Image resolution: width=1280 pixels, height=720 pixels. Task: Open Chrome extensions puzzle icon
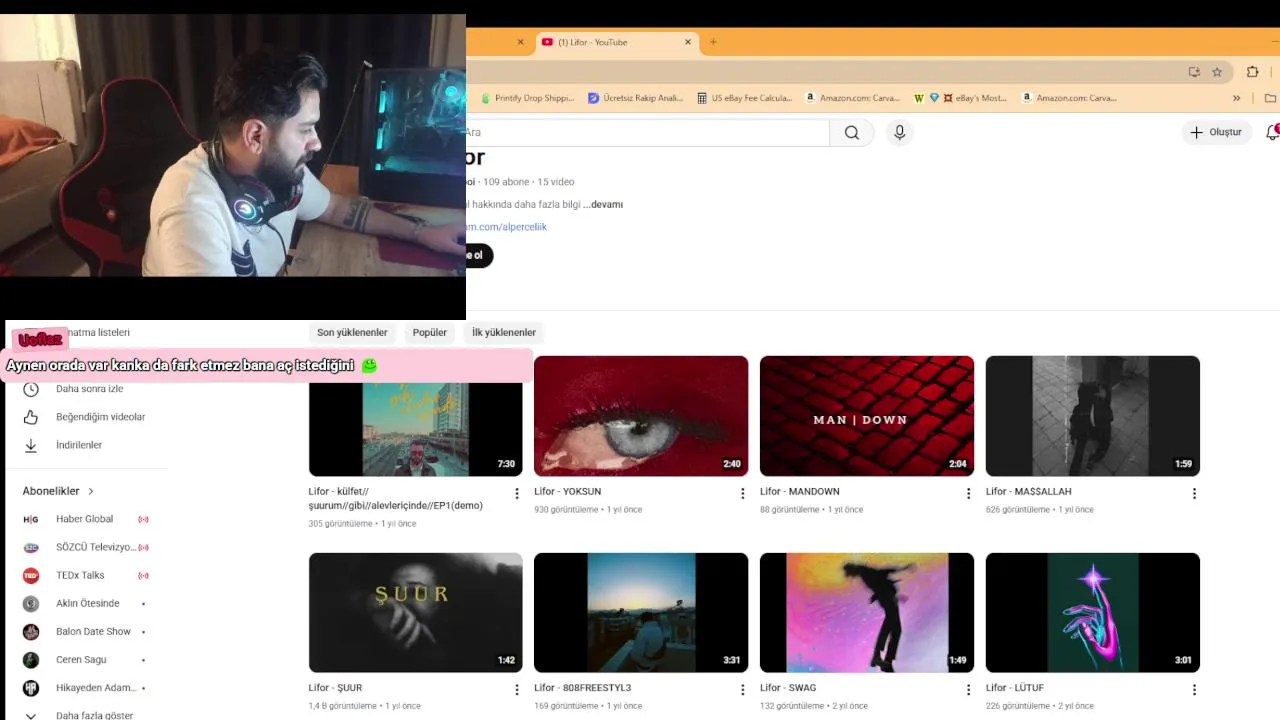pos(1252,72)
